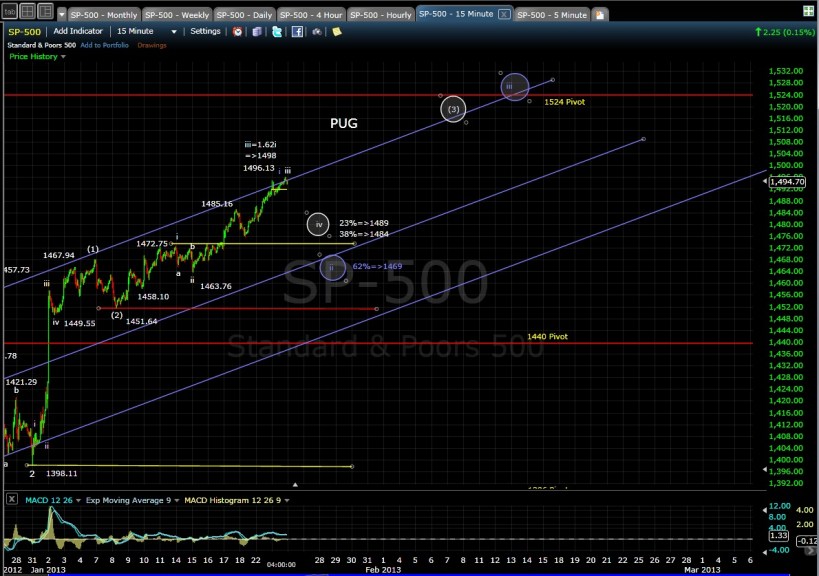The width and height of the screenshot is (819, 576).
Task: Click the '1463.76' price annotation
Action: coord(216,286)
